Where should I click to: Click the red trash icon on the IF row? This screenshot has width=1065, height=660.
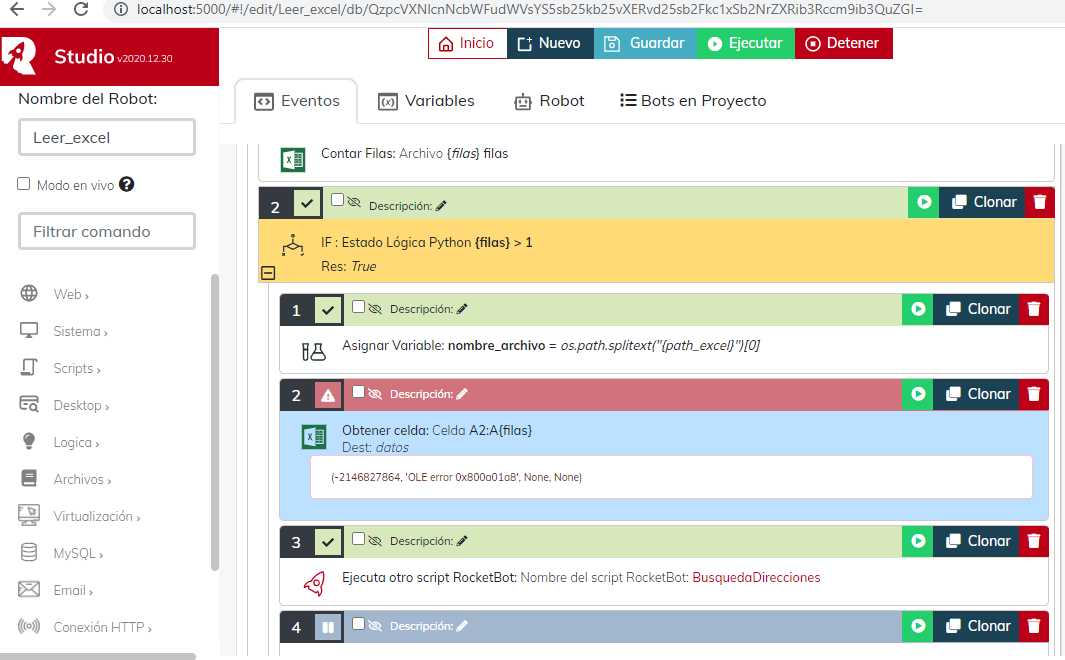1040,202
